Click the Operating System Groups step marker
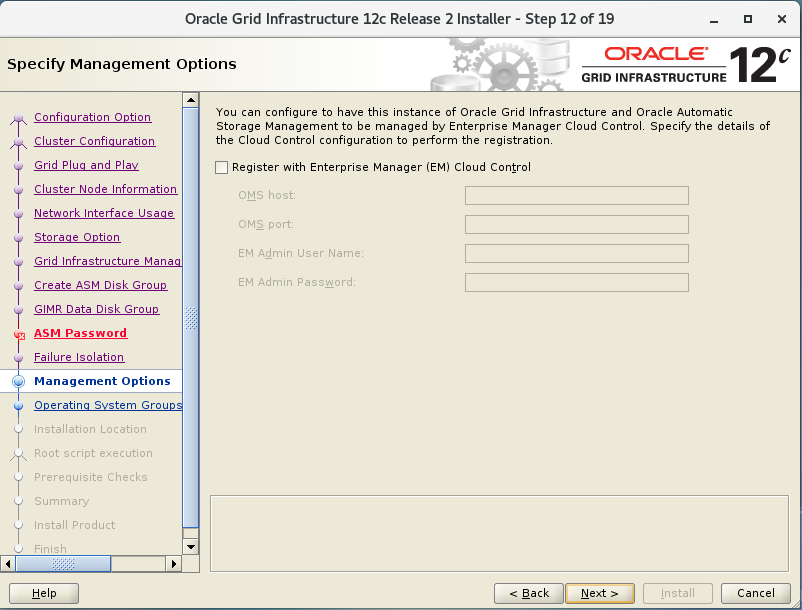 tap(18, 405)
